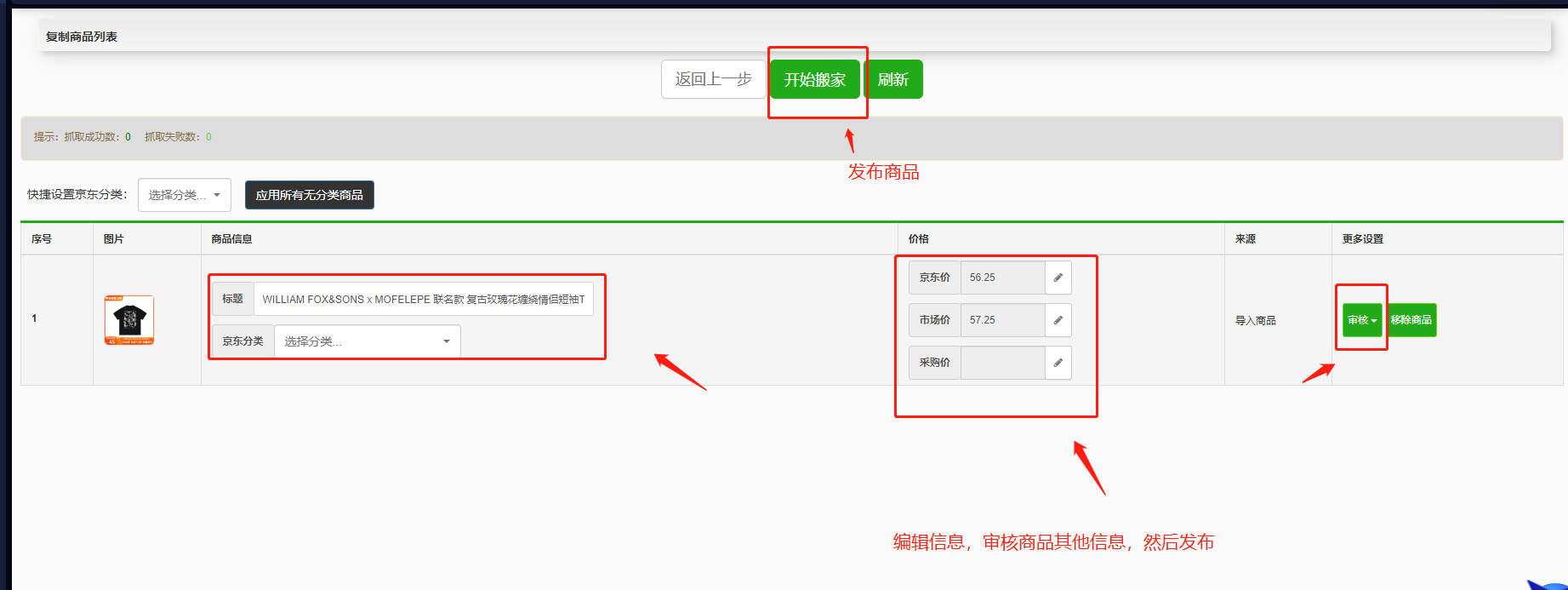Image resolution: width=1568 pixels, height=590 pixels.
Task: Select the 市场价 field showing 57.25
Action: click(x=1002, y=320)
